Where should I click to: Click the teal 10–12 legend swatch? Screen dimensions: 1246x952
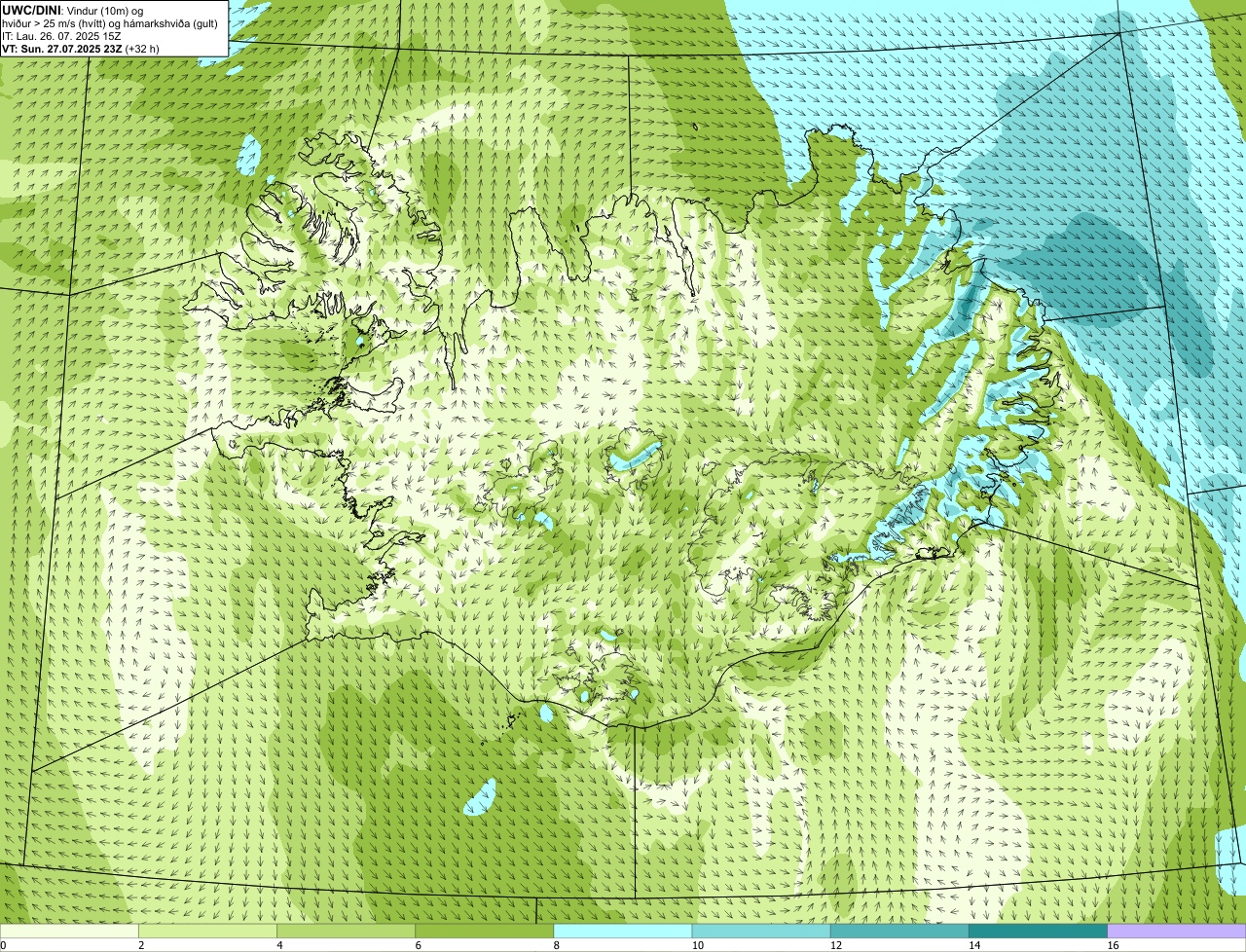[761, 932]
